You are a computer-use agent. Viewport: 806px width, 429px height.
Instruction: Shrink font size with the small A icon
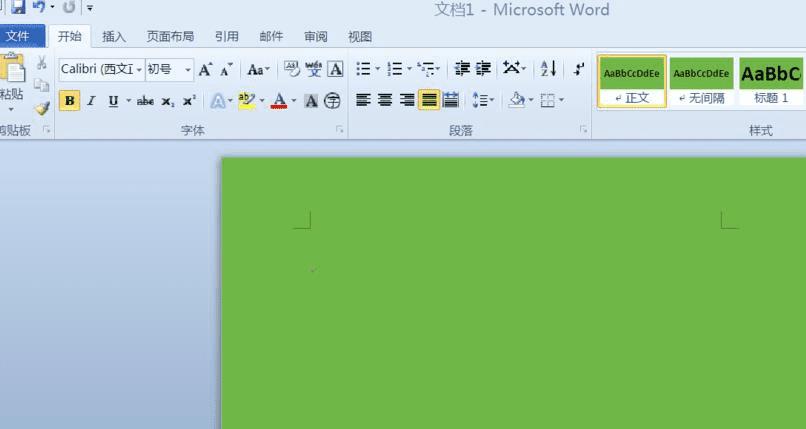(x=226, y=69)
